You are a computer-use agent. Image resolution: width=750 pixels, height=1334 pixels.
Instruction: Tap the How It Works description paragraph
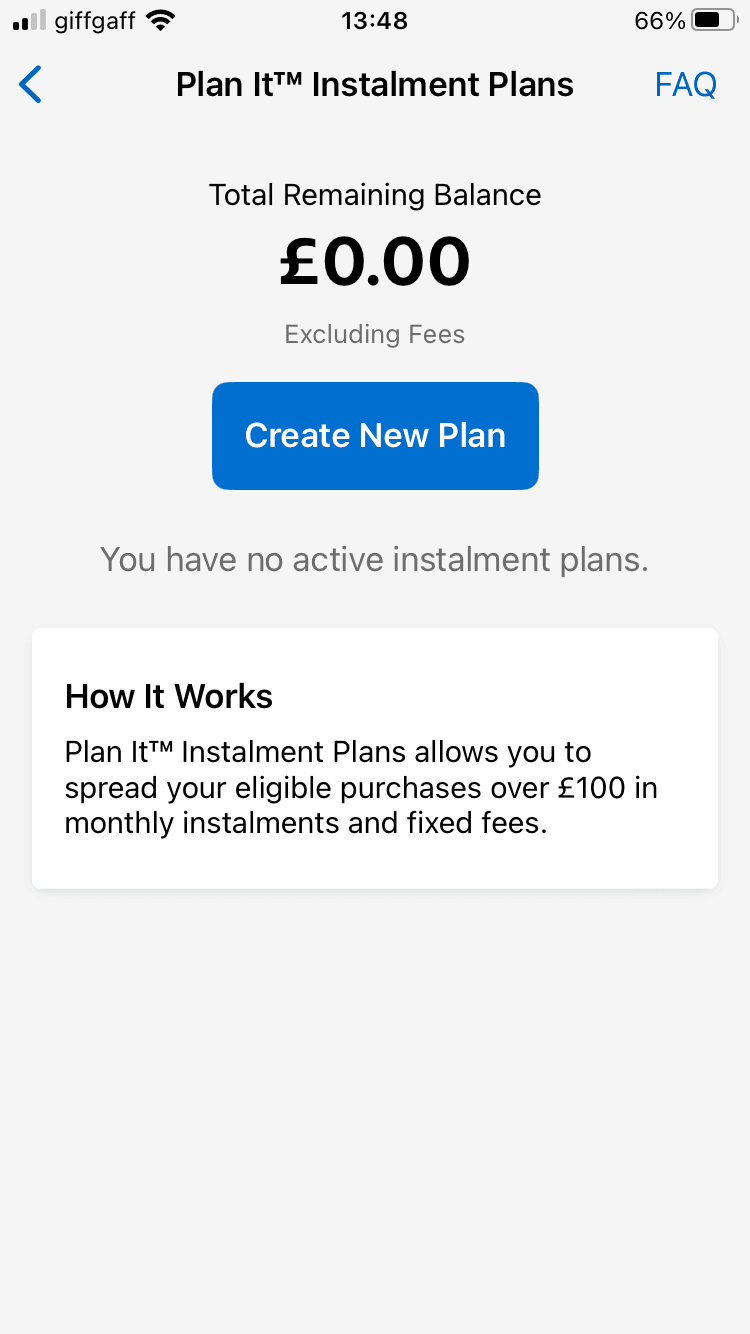point(361,788)
